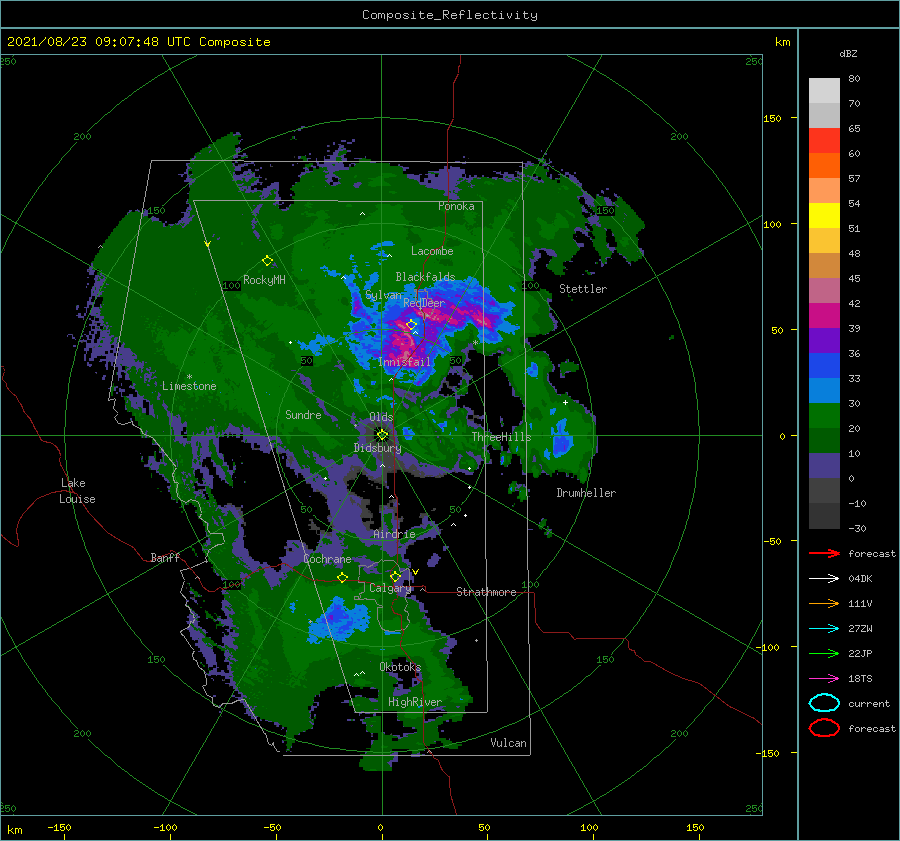900x841 pixels.
Task: Click the Vulcan label on the map
Action: click(508, 742)
